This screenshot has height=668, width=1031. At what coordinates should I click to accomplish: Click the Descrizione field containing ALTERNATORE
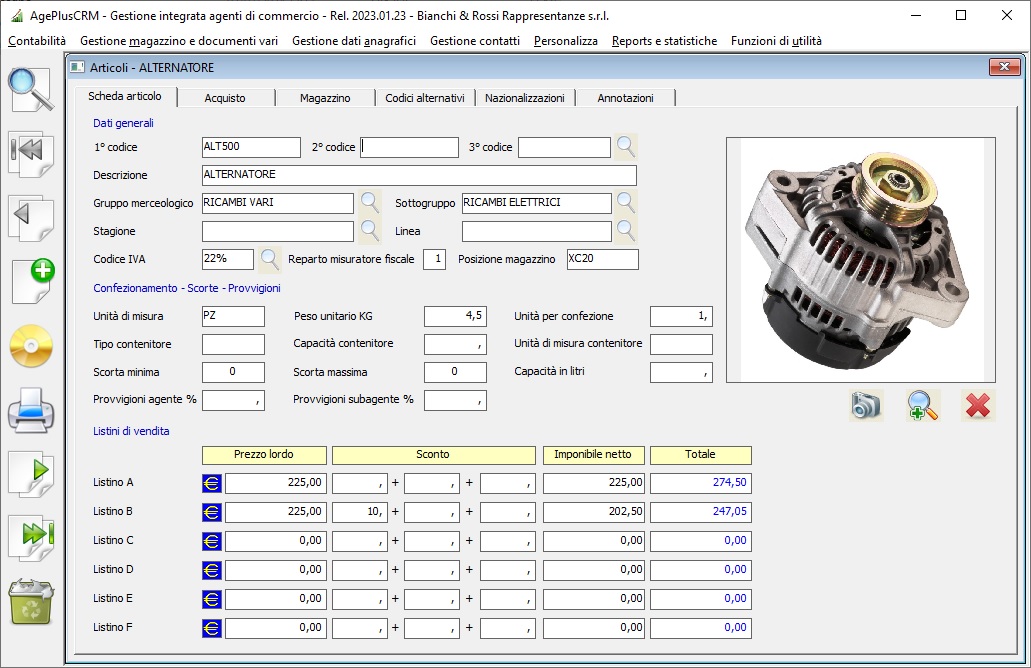[x=419, y=175]
